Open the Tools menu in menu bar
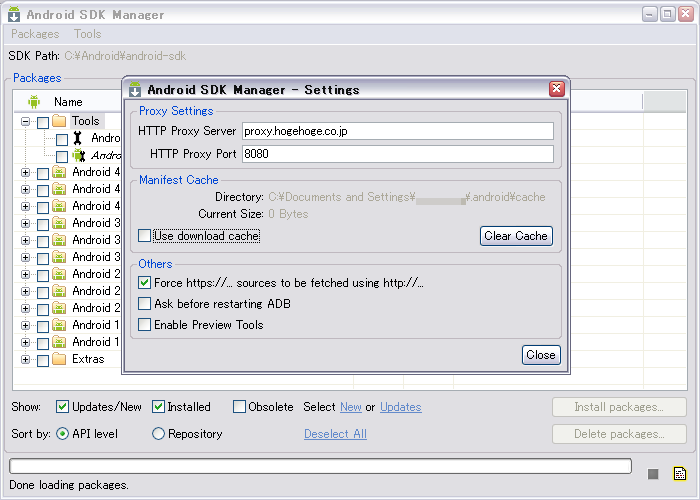 [88, 34]
